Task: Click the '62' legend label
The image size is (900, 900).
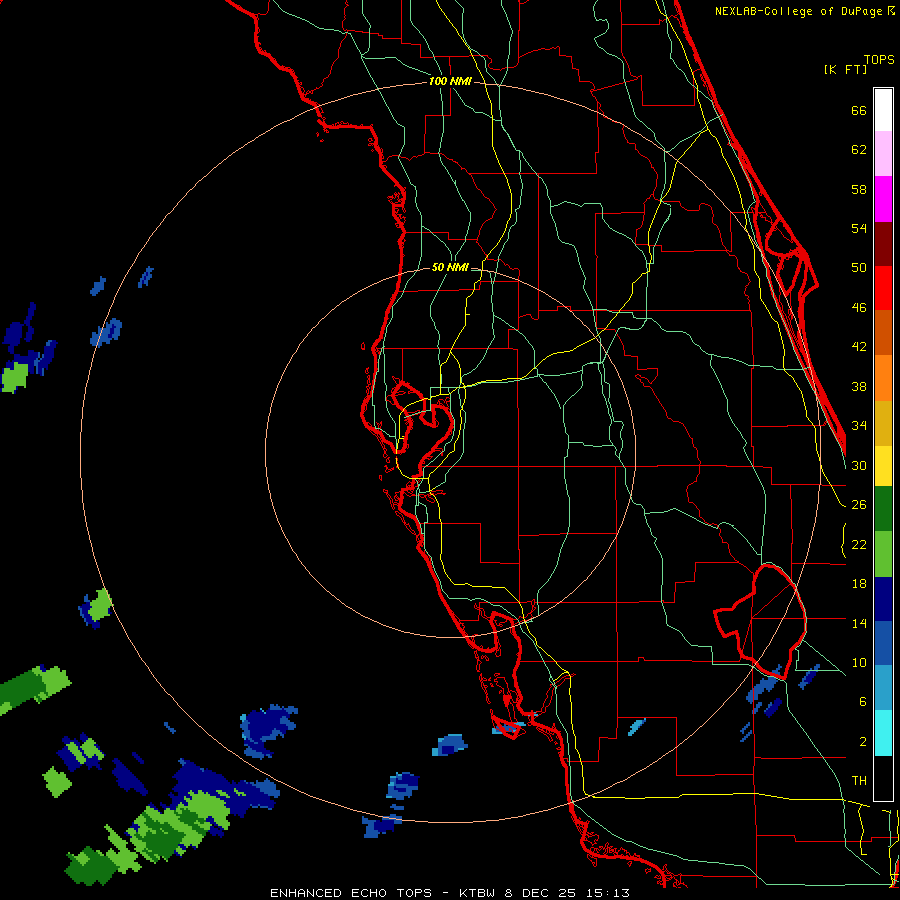Action: [859, 150]
